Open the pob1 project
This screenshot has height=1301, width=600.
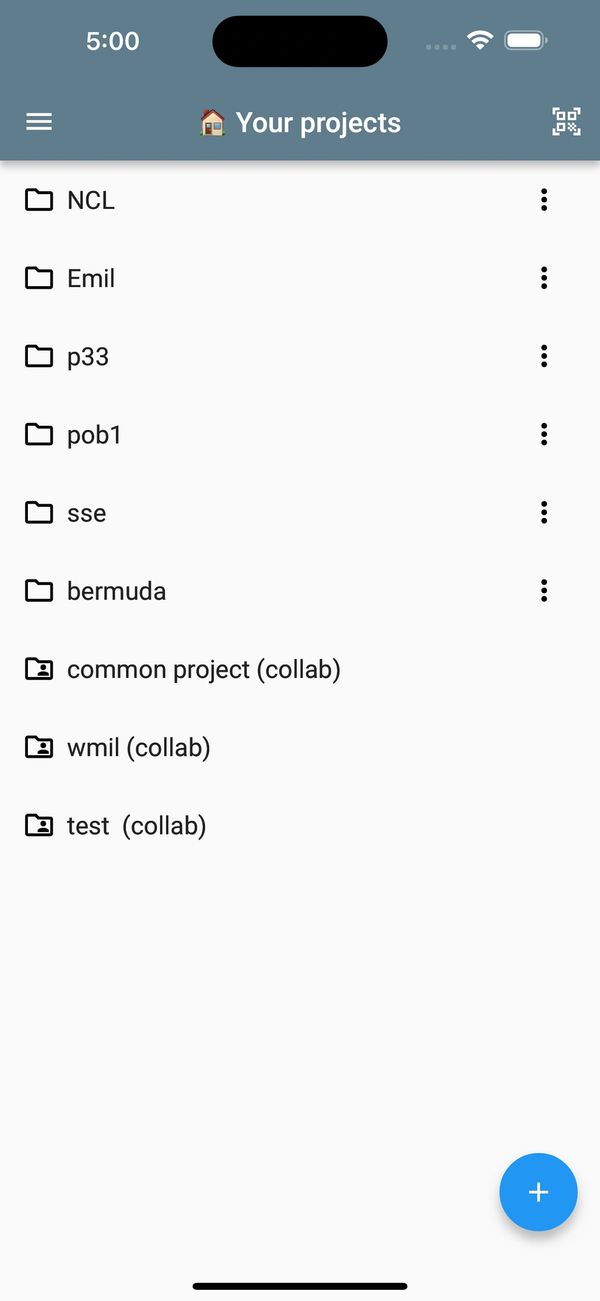tap(94, 434)
